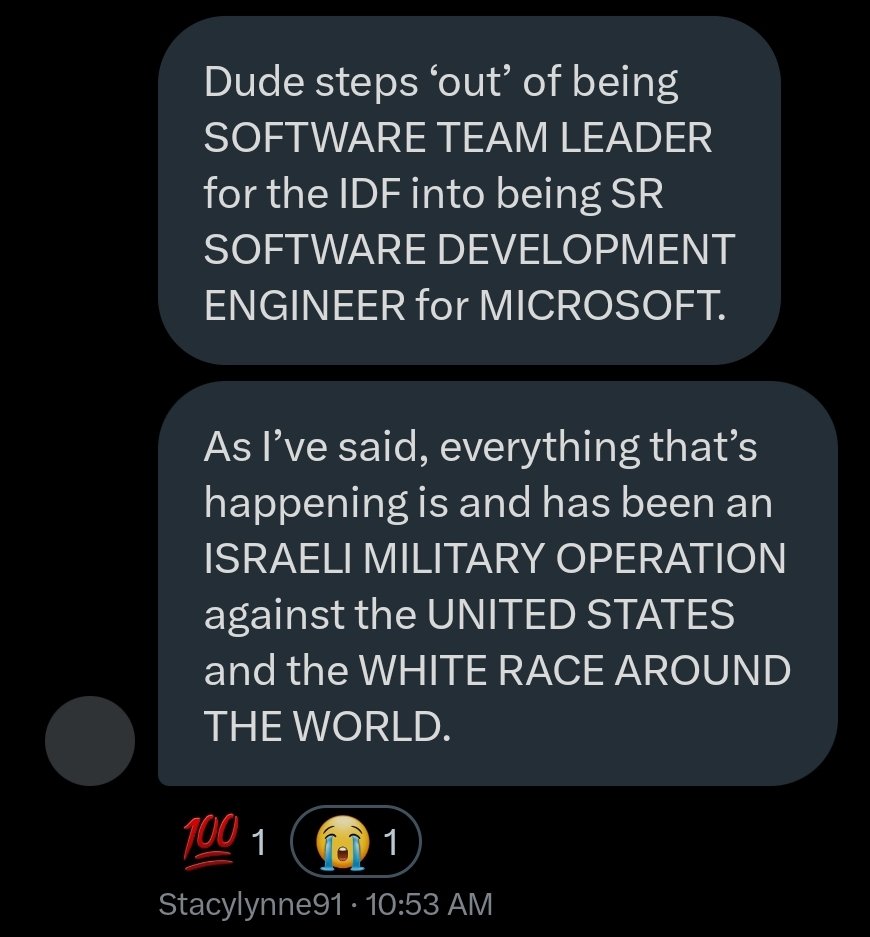The height and width of the screenshot is (937, 870).
Task: Click the 10:53 AM timestamp
Action: tap(430, 905)
